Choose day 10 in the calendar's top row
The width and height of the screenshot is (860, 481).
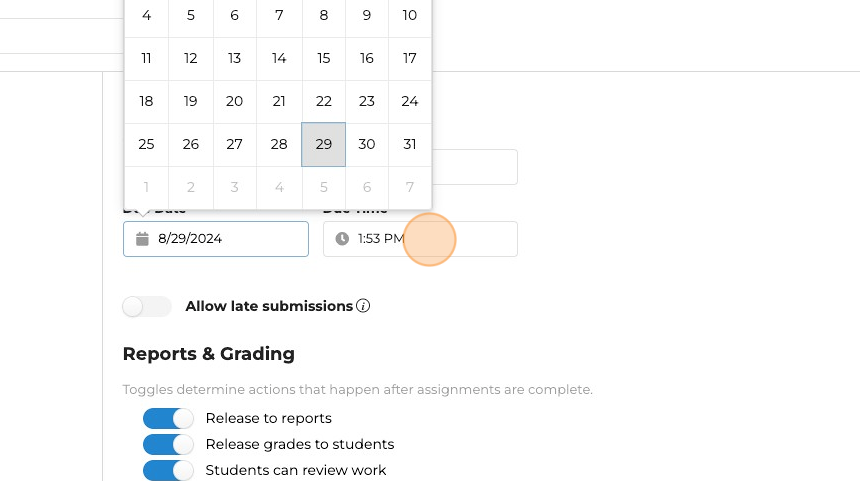point(410,15)
